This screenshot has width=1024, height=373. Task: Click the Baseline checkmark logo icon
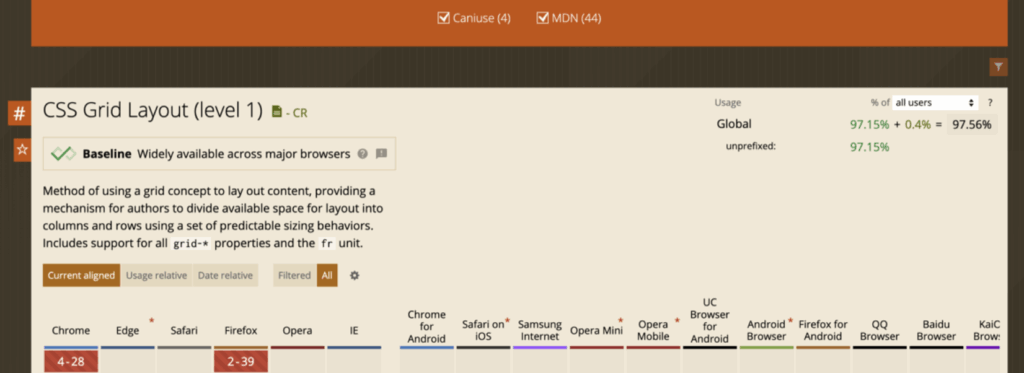63,154
